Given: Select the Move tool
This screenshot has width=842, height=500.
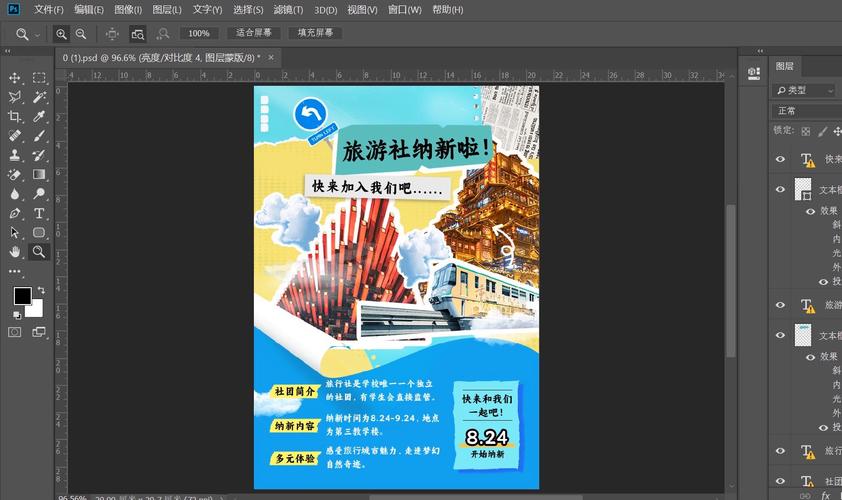Looking at the screenshot, I should 14,78.
